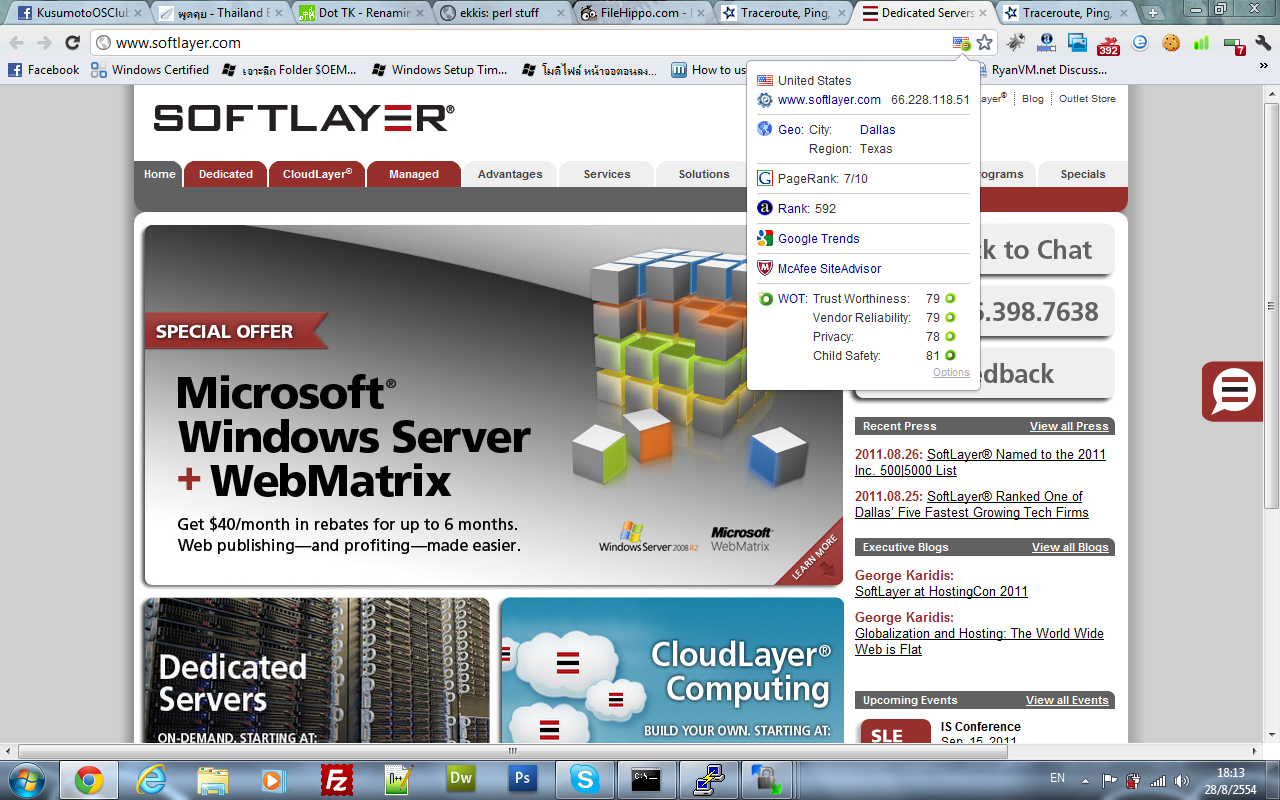The width and height of the screenshot is (1280, 800).
Task: Open the Alexa traffic rank extension
Action: pos(1047,43)
